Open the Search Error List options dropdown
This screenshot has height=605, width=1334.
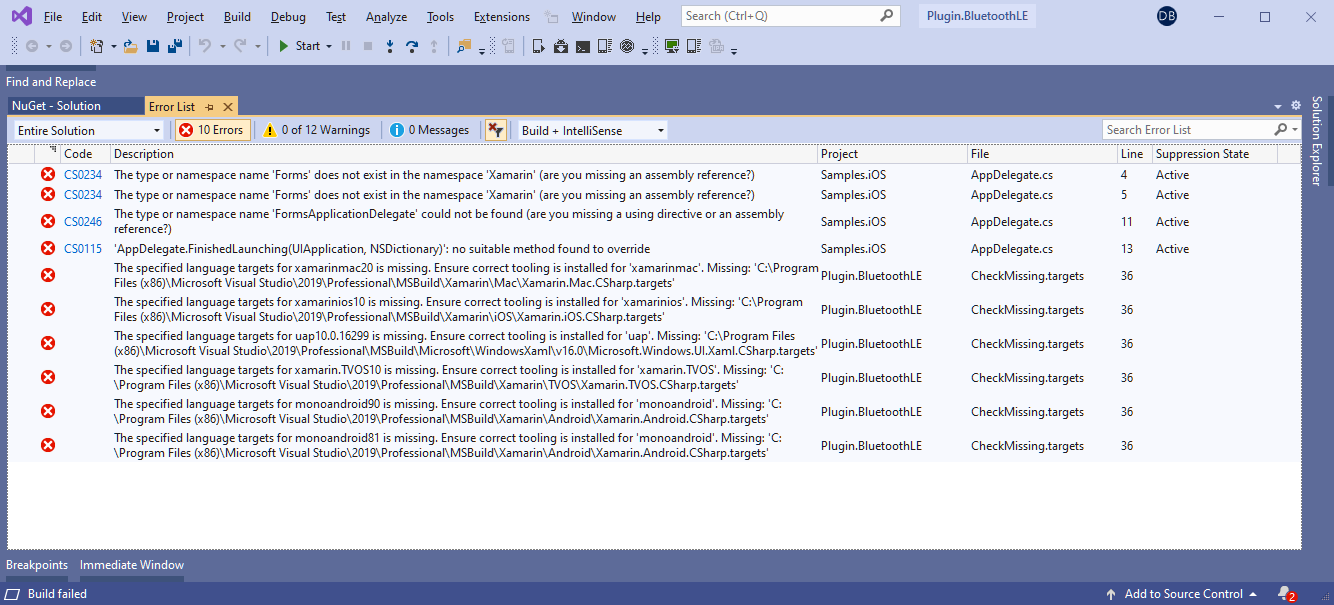pos(1295,130)
